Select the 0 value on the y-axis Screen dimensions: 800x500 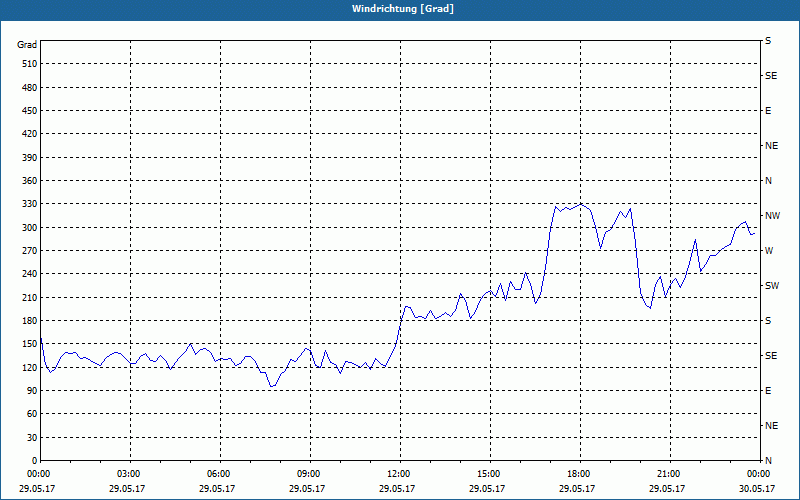(34, 461)
